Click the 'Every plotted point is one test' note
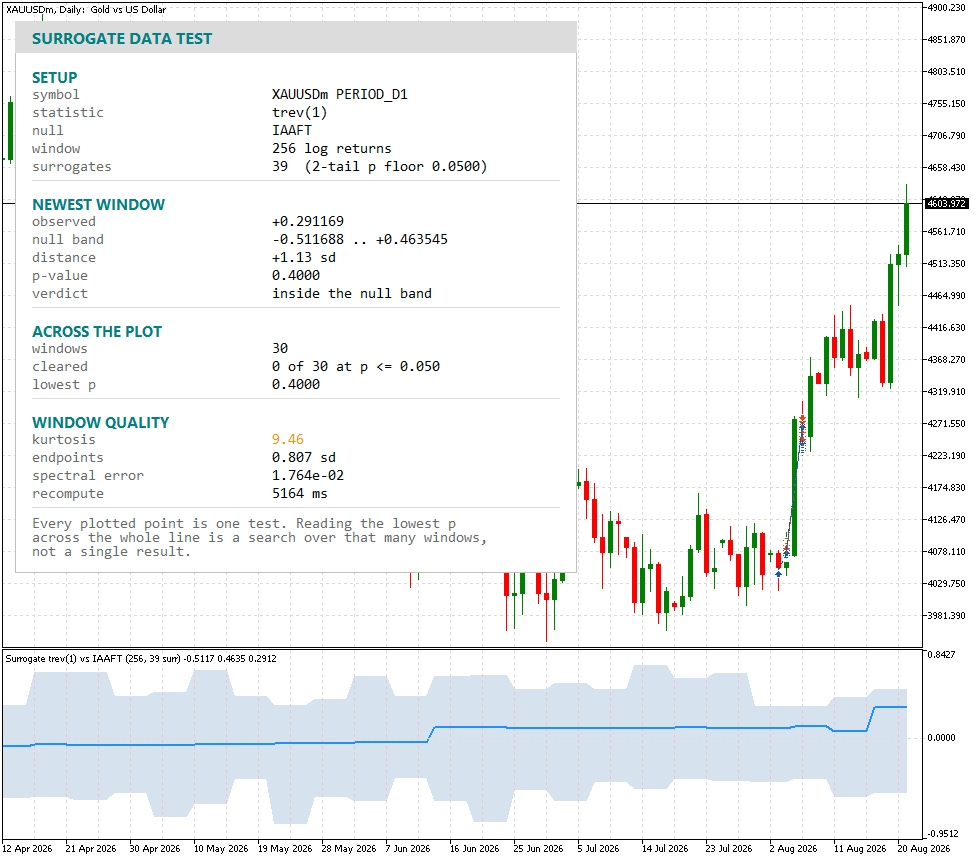Screen dimensions: 980x860 click(259, 538)
